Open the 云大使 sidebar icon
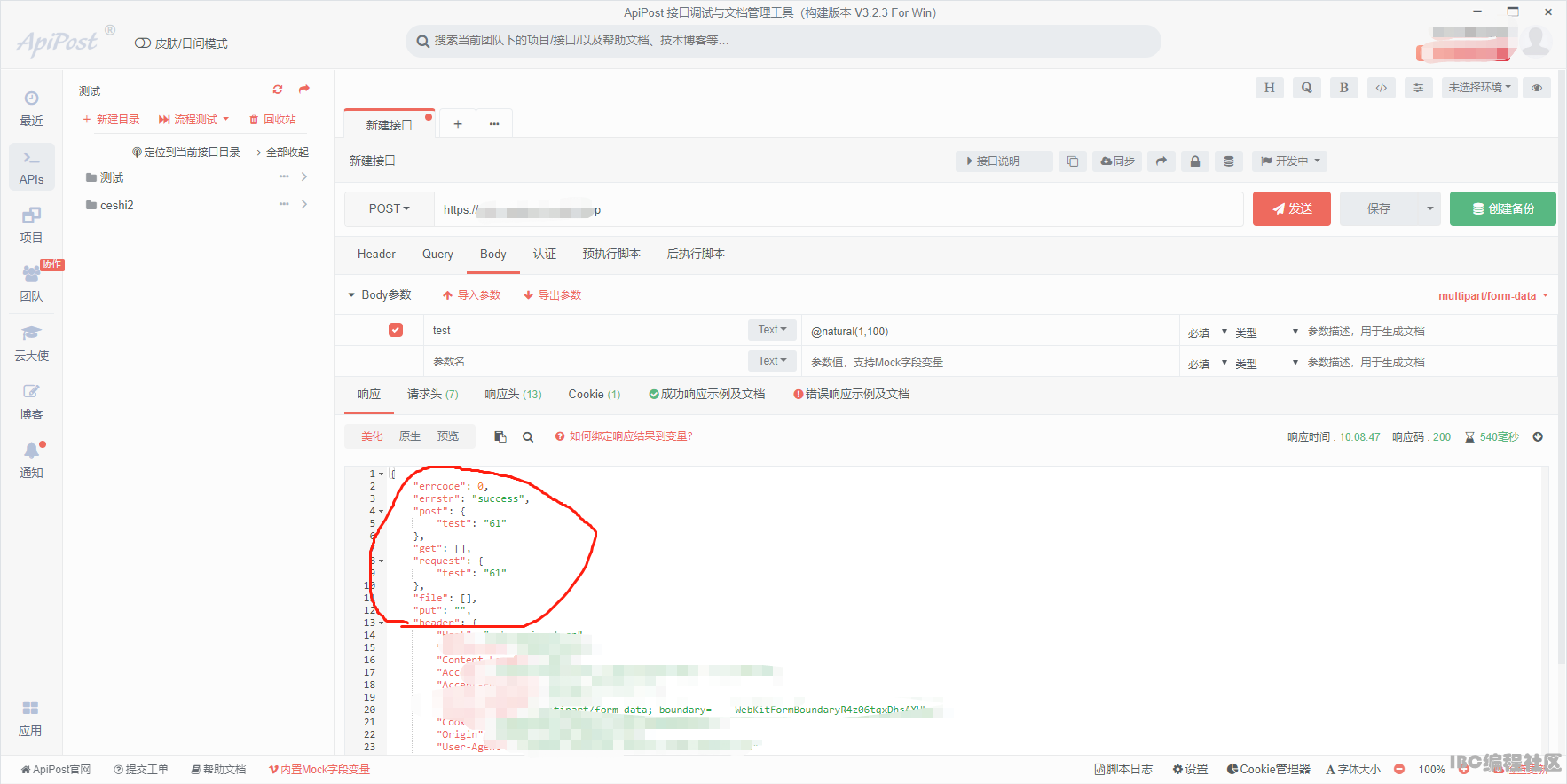Viewport: 1567px width, 784px height. click(x=31, y=342)
